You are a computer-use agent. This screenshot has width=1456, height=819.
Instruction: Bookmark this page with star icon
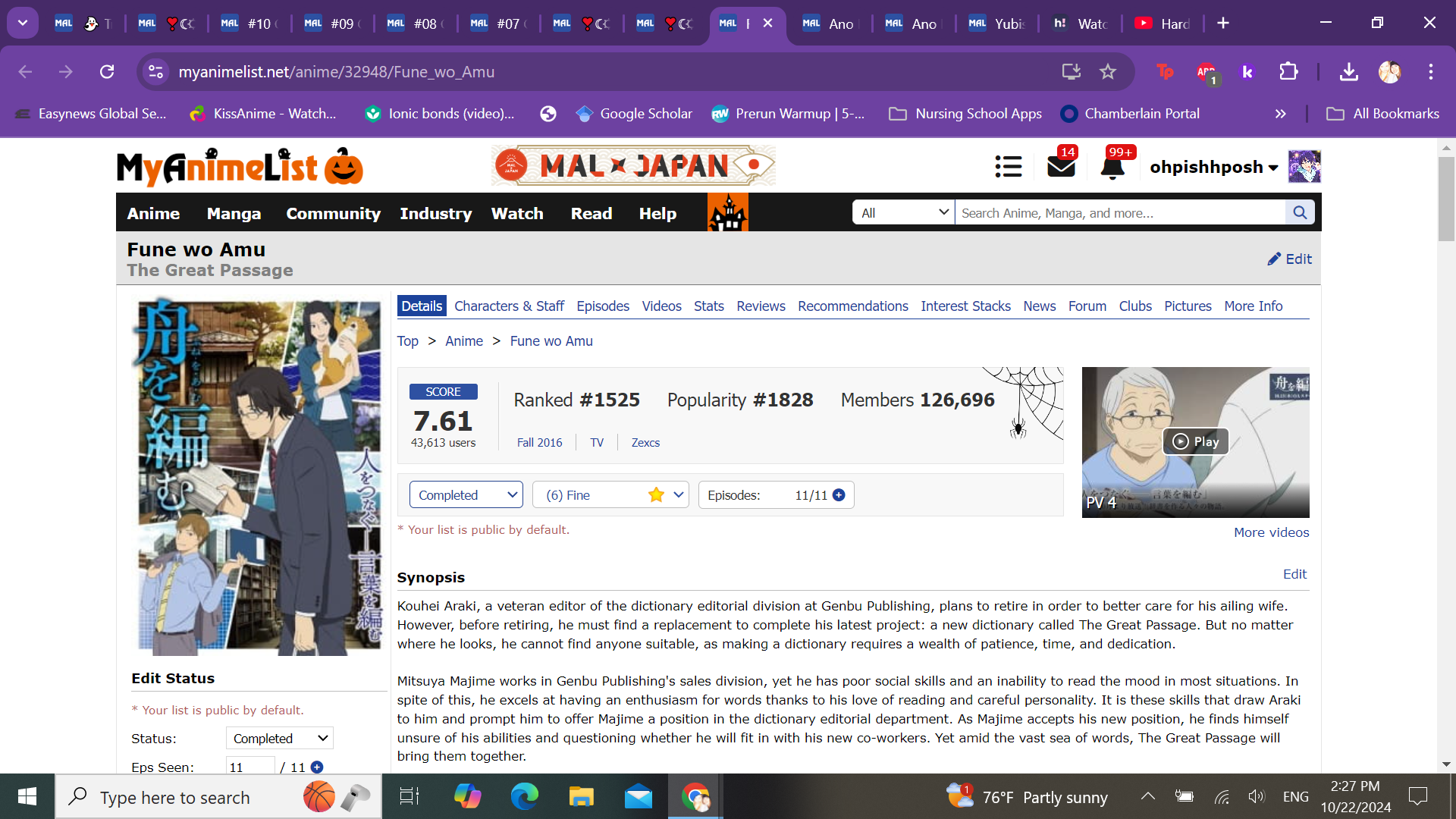1108,72
